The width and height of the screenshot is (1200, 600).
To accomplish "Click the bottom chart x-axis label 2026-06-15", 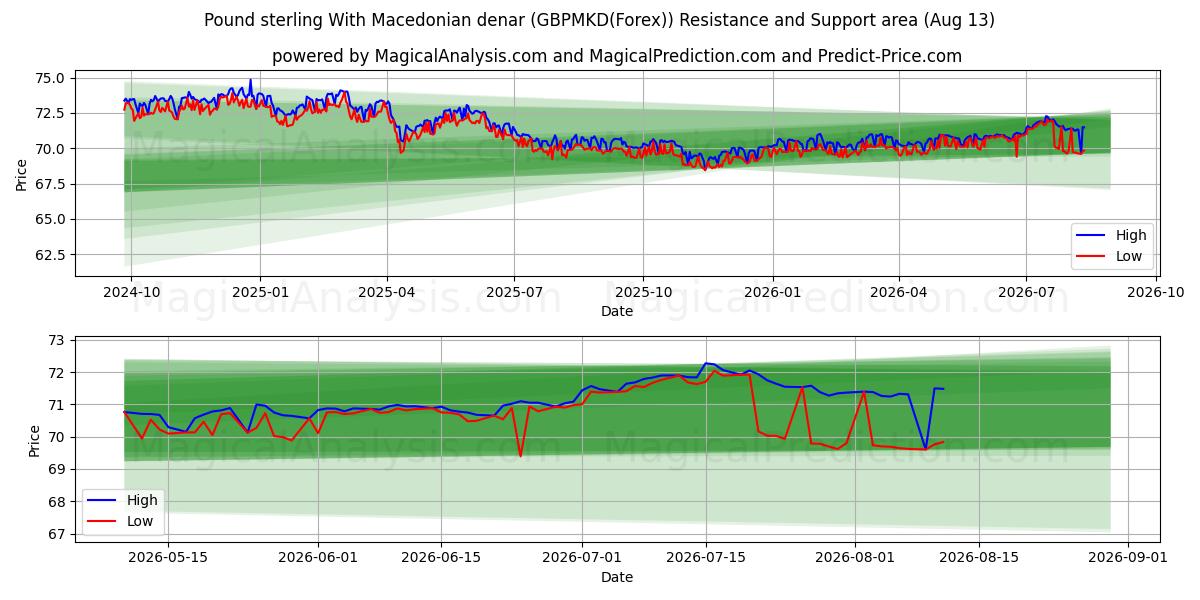I will tap(441, 559).
